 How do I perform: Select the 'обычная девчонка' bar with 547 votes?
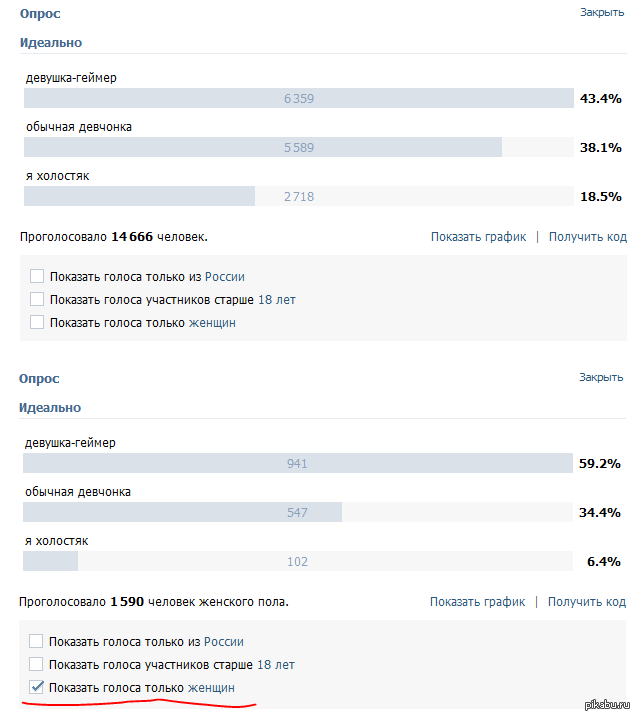(297, 513)
